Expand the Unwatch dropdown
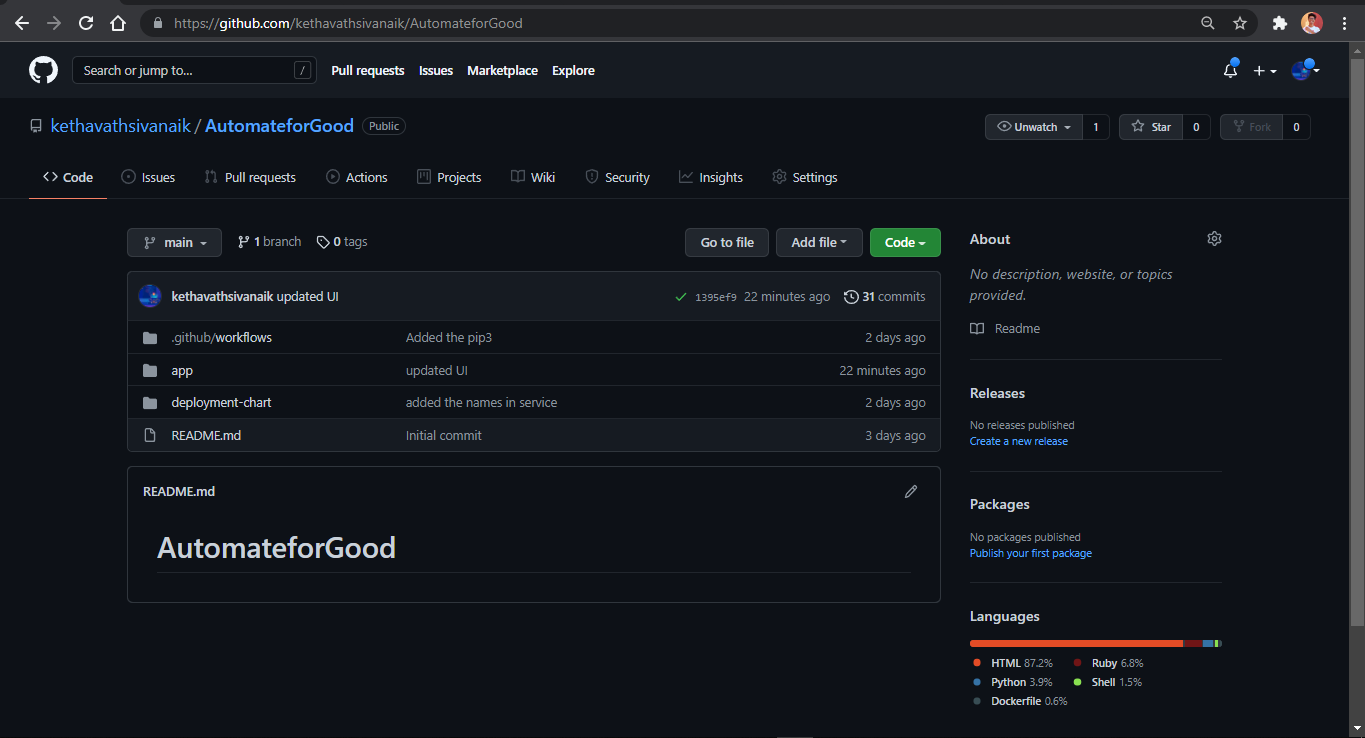This screenshot has width=1365, height=738. [x=1034, y=127]
